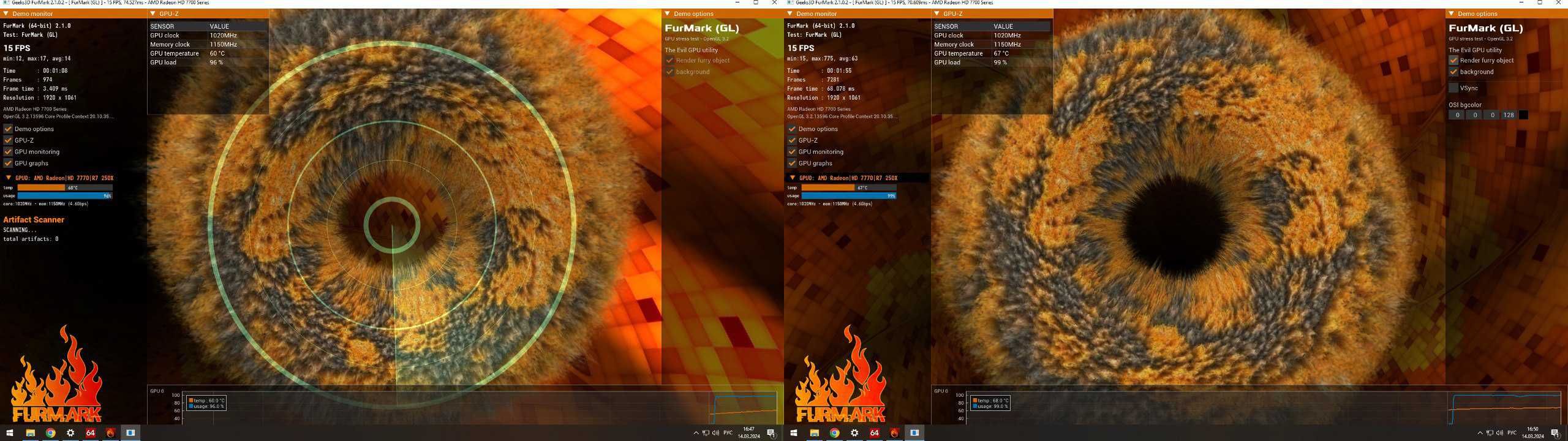Show hidden tray icons in the left taskbar
The image size is (1568, 441).
coord(696,433)
